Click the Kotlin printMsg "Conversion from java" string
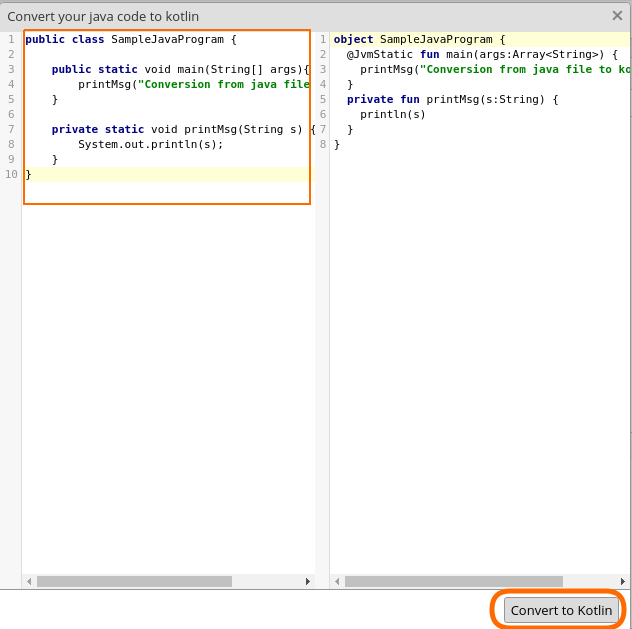 (x=524, y=69)
